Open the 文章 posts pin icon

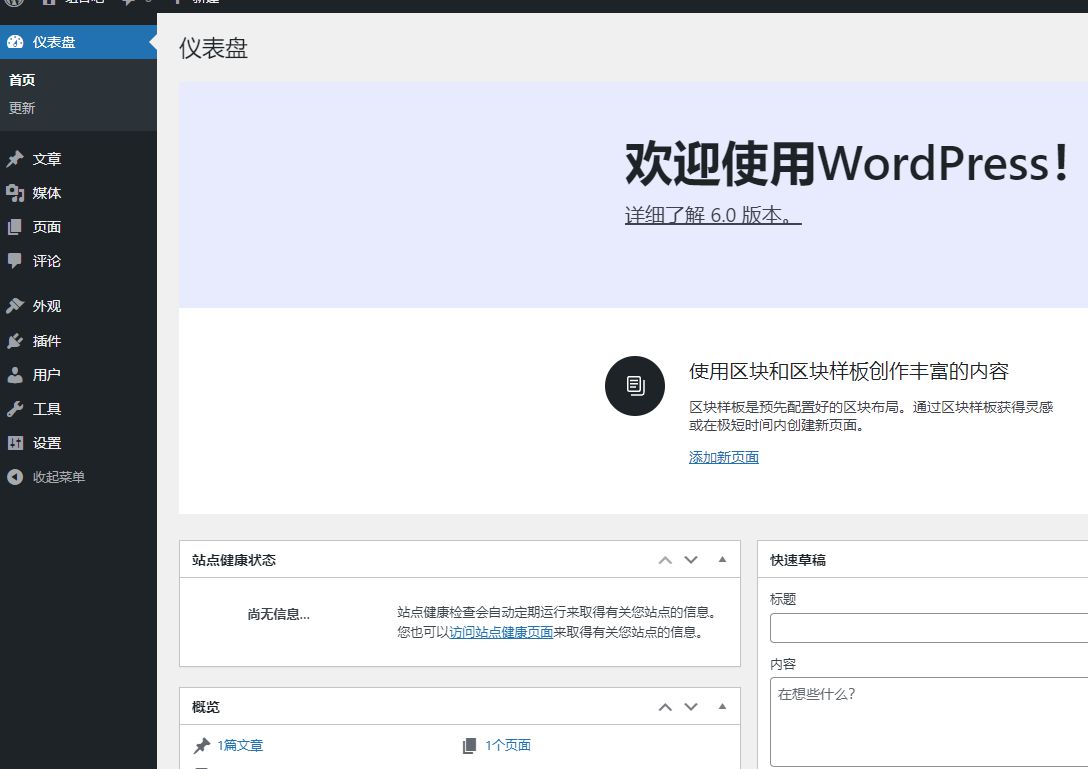pos(15,159)
